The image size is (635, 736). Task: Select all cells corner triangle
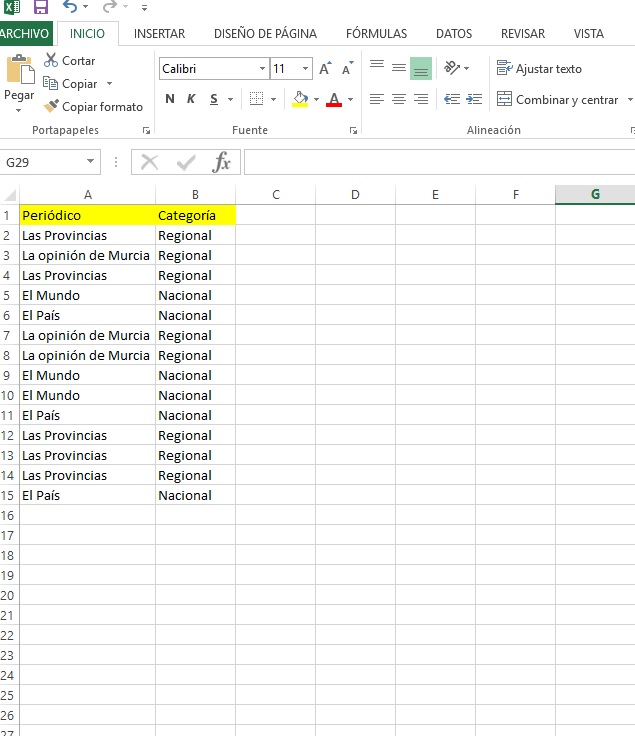[10, 194]
